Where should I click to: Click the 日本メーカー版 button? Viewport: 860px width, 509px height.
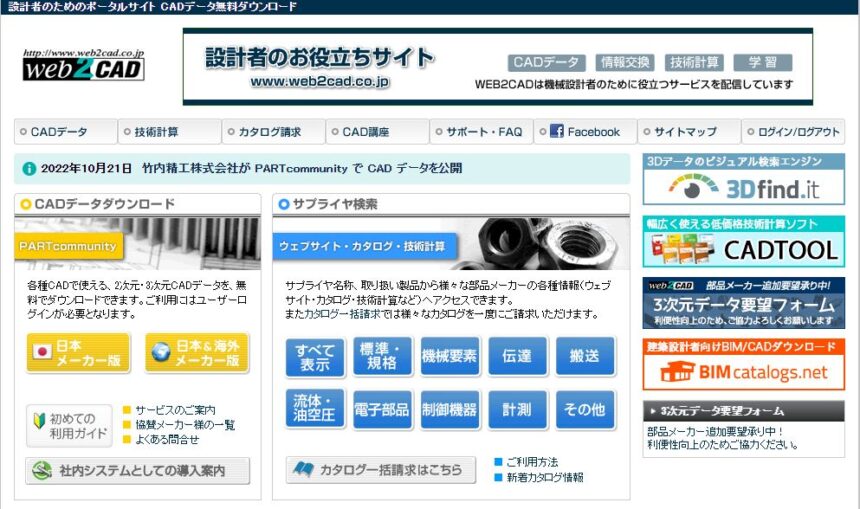(x=78, y=353)
